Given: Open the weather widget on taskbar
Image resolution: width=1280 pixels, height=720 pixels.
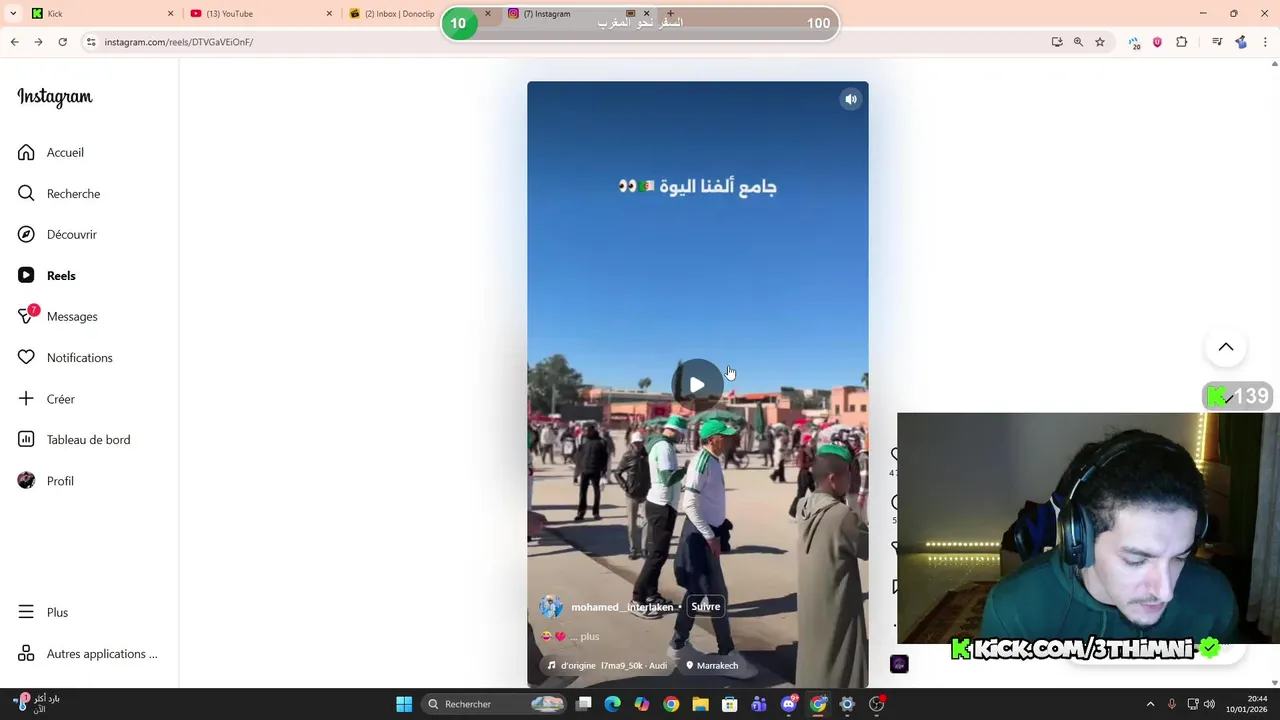Looking at the screenshot, I should click(x=36, y=704).
